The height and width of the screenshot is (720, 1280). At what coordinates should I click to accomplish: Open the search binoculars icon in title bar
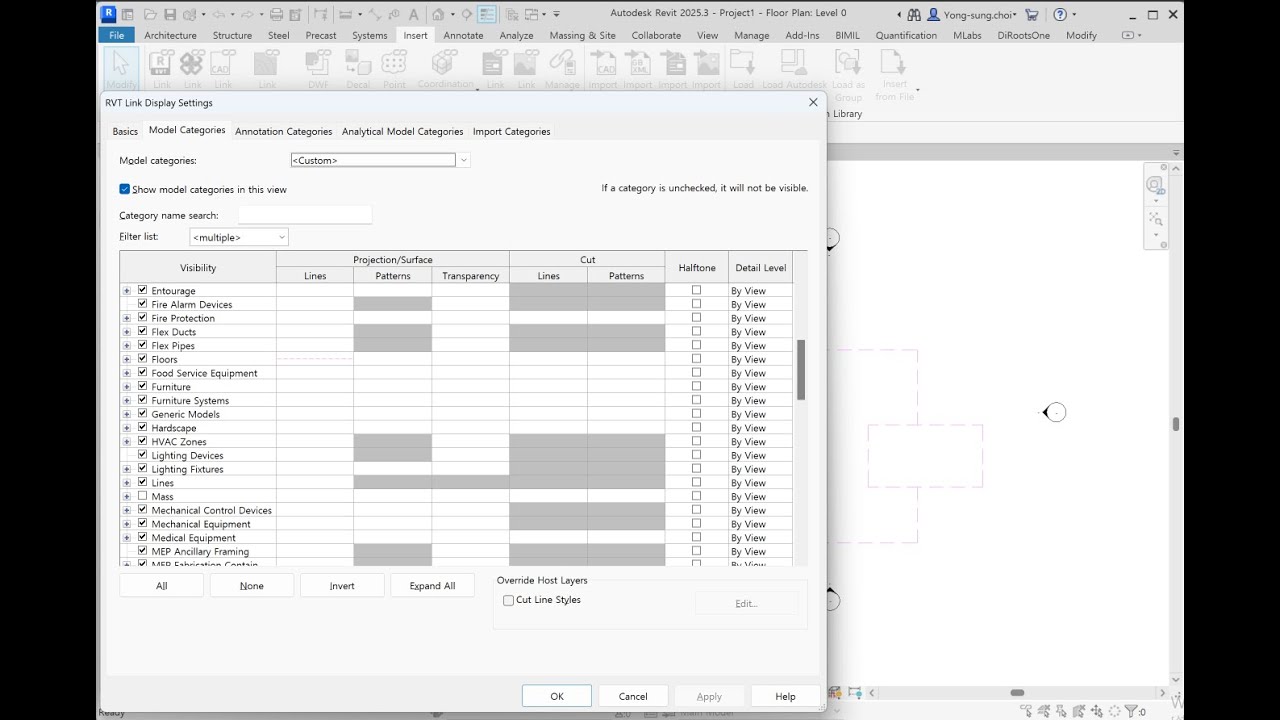point(914,14)
